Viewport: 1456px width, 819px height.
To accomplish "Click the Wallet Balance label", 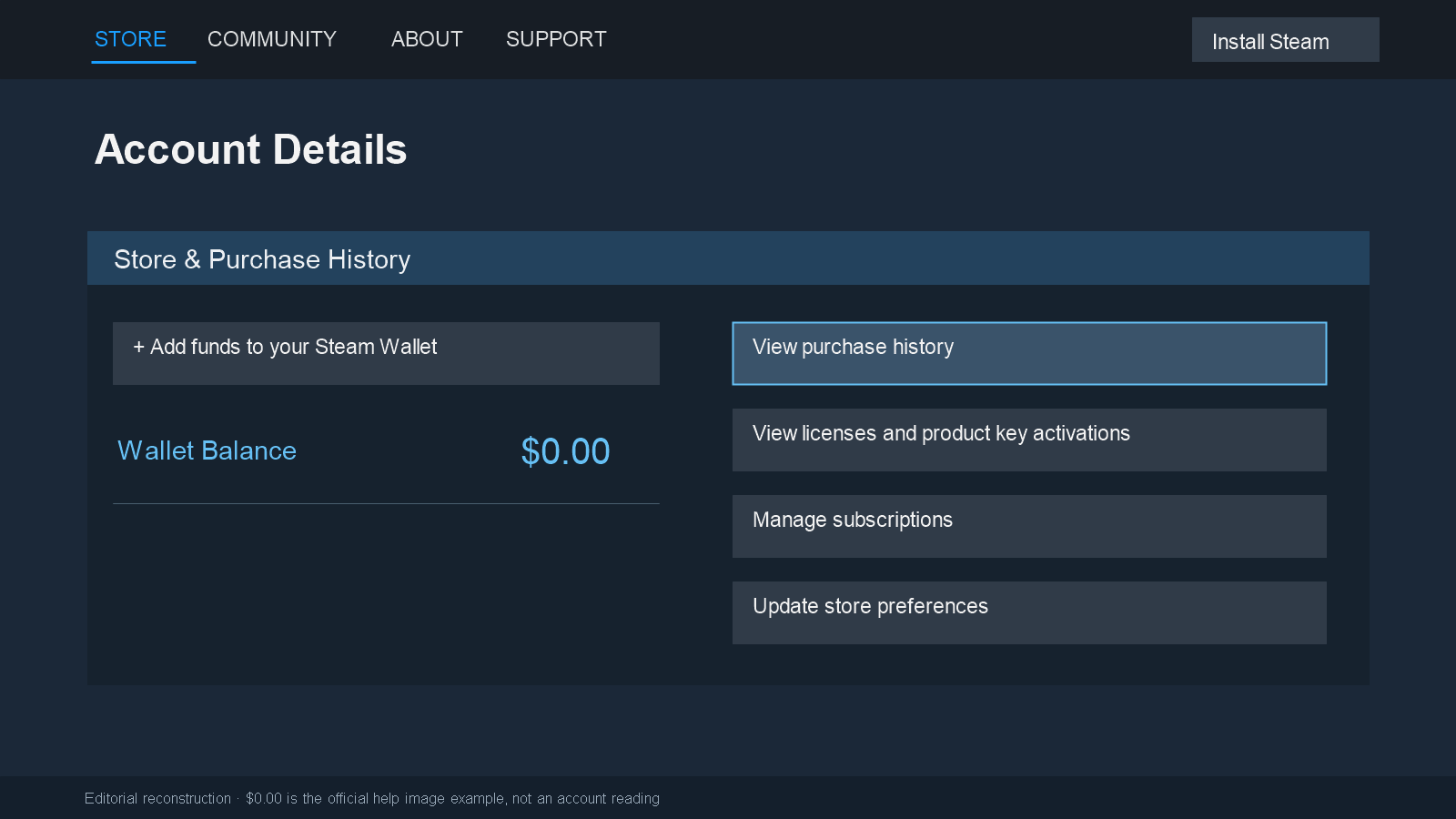I will tap(207, 450).
